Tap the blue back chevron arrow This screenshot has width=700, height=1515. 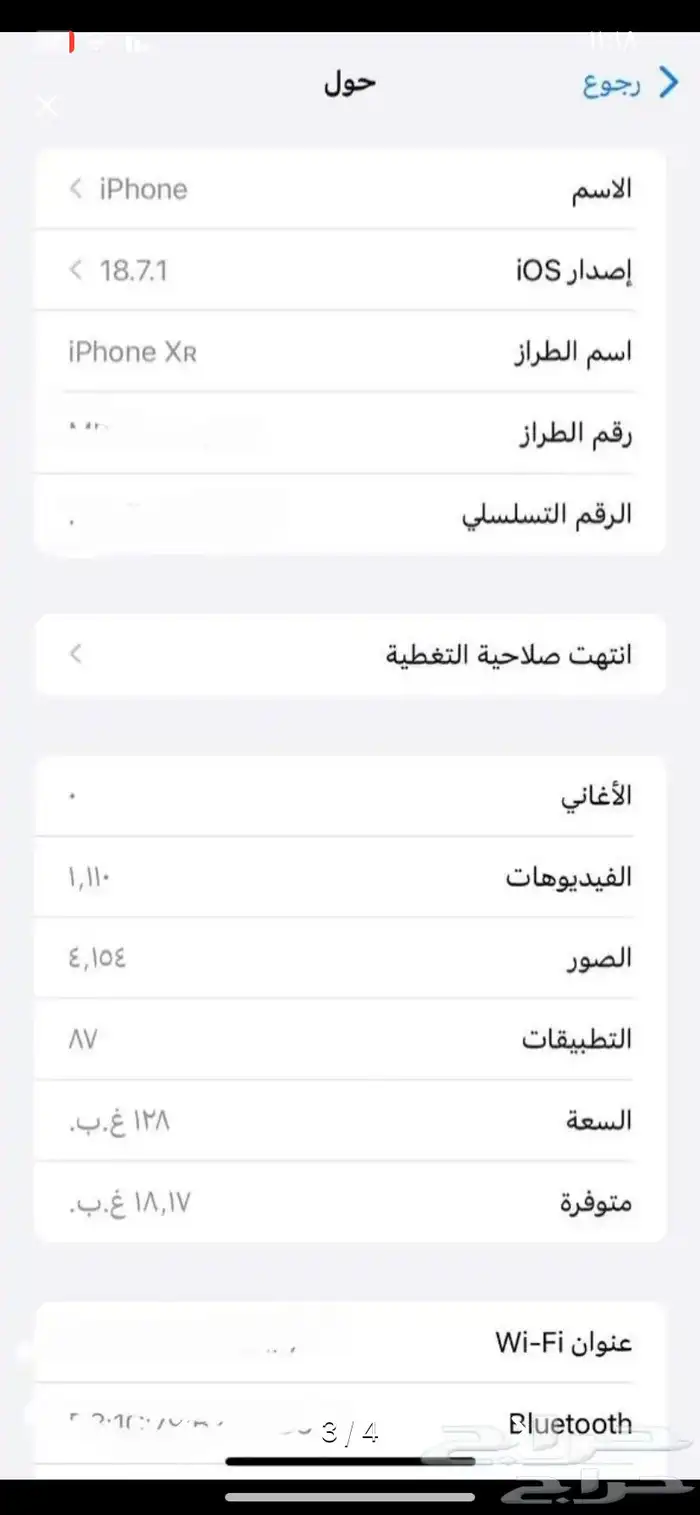pos(667,85)
